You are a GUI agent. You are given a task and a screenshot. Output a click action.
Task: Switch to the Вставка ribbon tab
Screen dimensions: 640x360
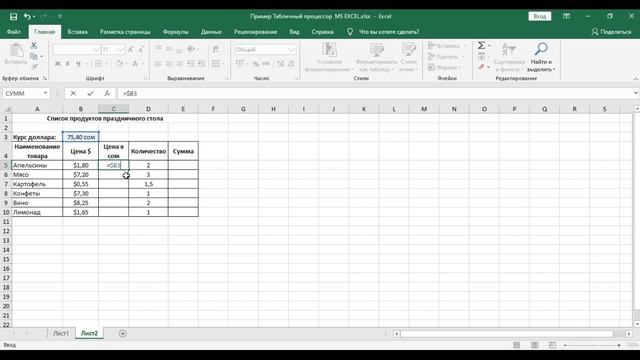[78, 32]
